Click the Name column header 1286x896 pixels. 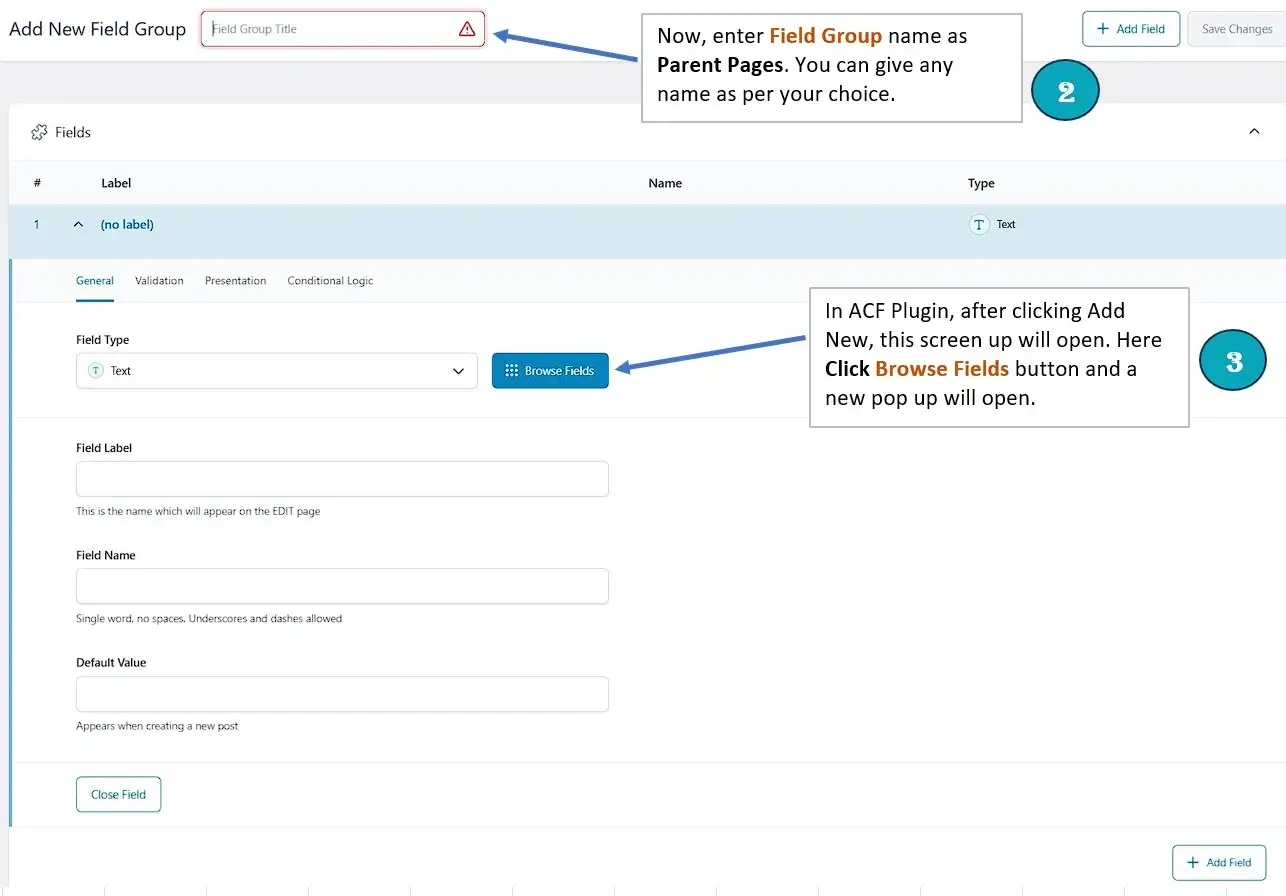pos(665,183)
